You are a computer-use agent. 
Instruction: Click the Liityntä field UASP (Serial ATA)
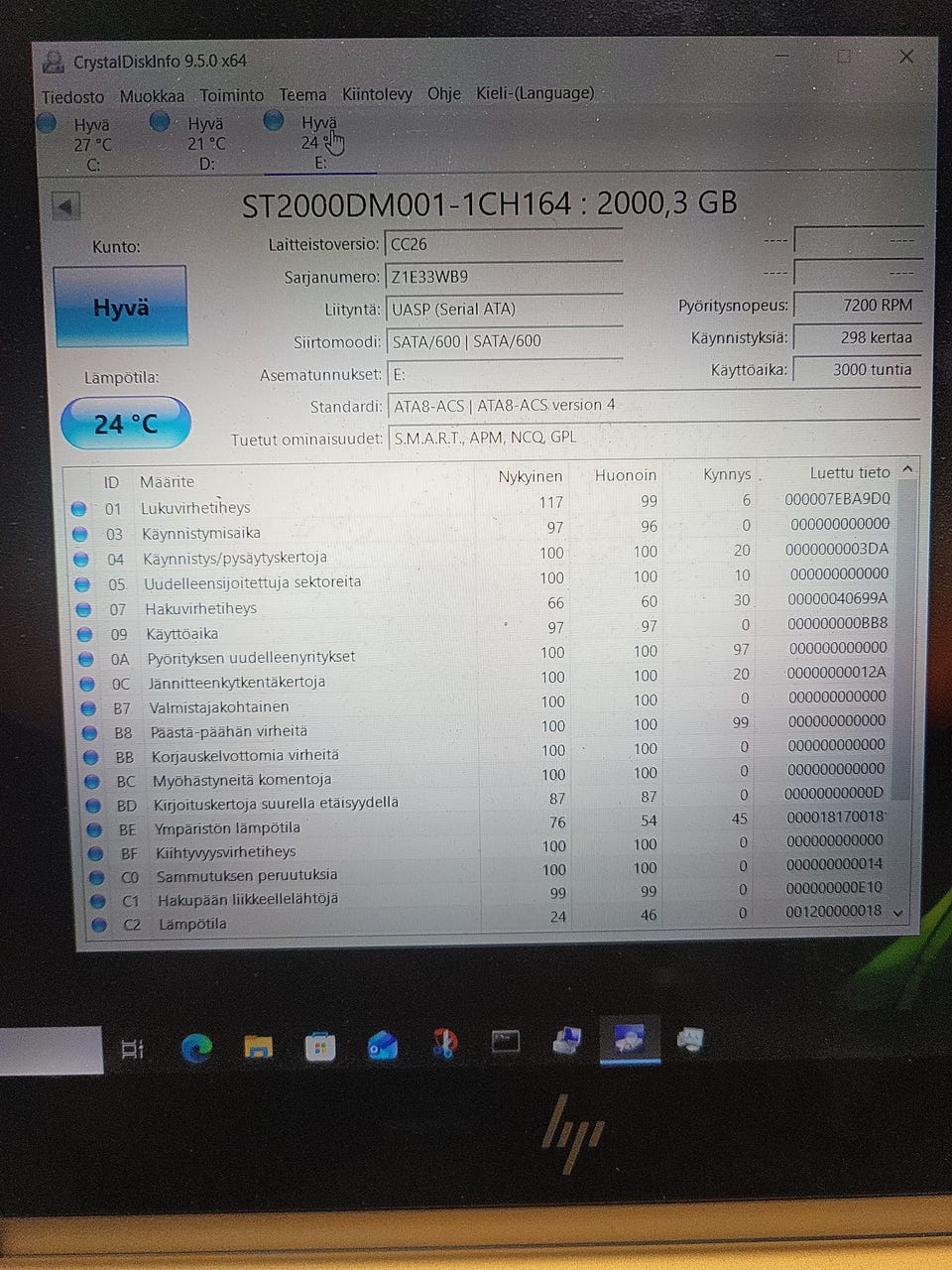click(x=504, y=309)
